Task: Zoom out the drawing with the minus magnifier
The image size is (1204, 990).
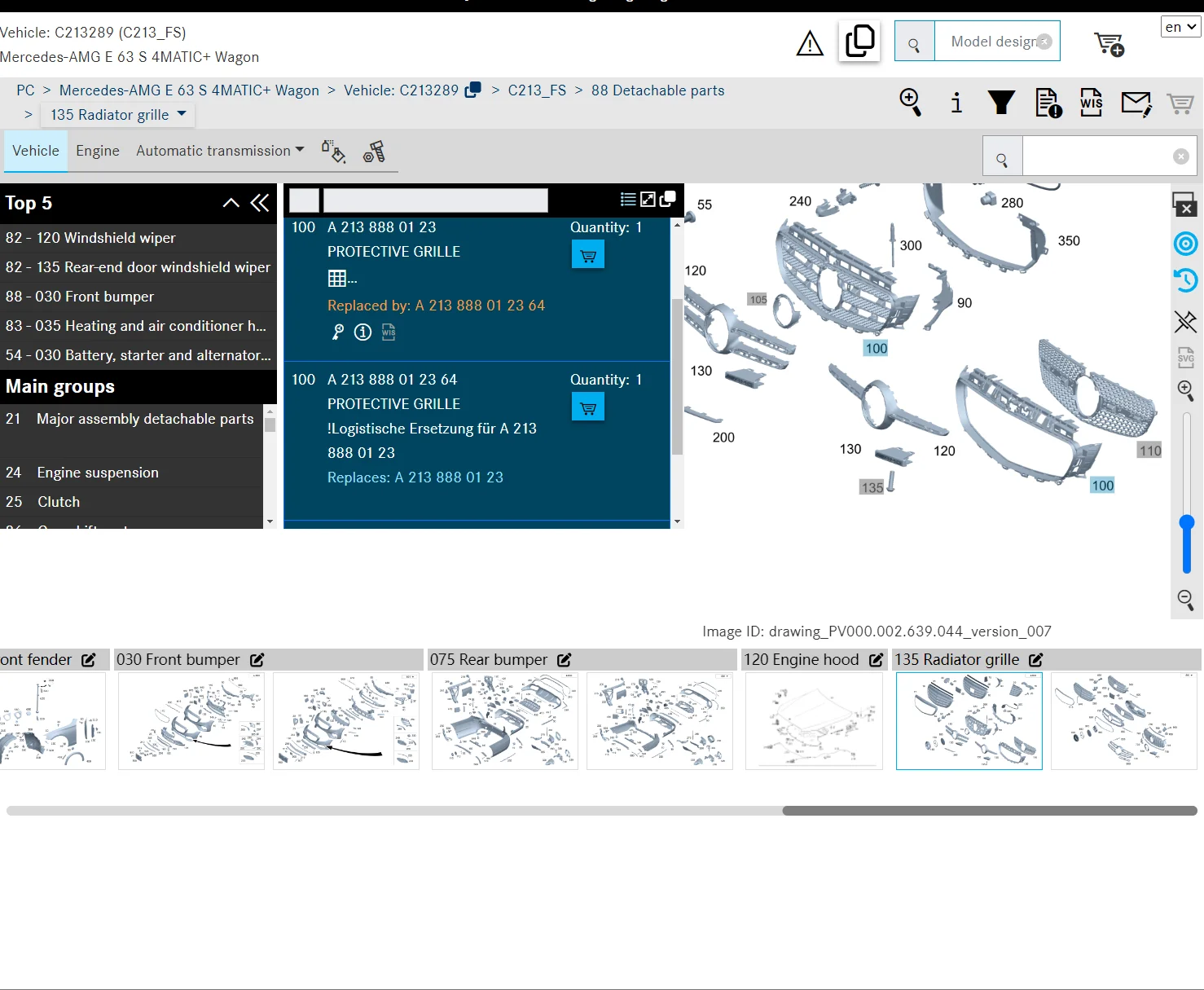Action: coord(1186,601)
